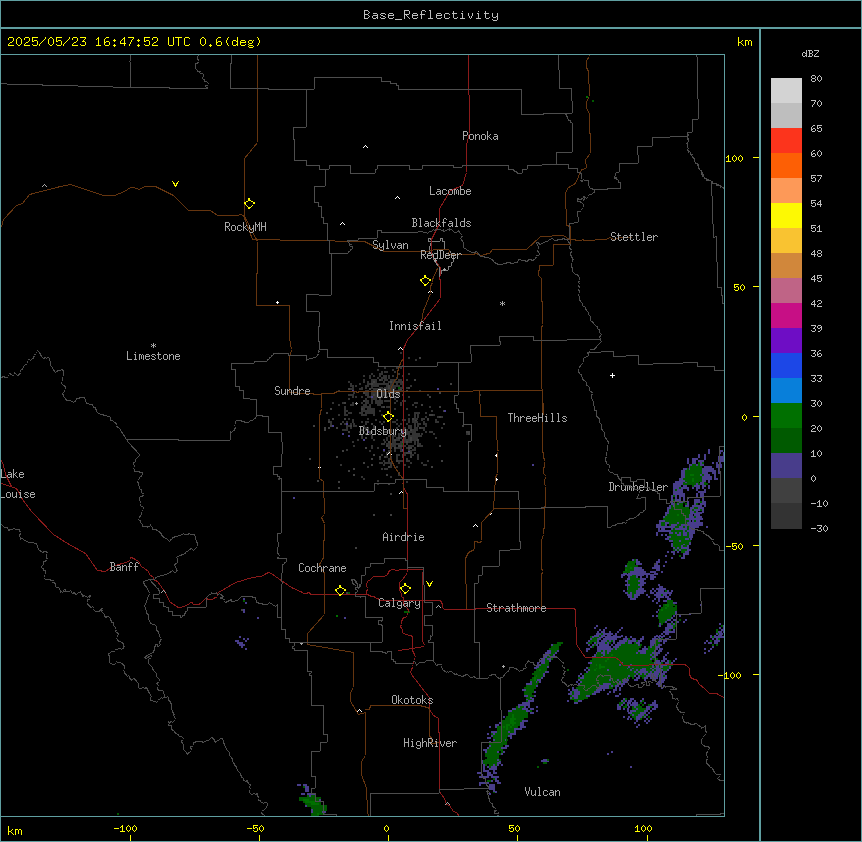Click the Okotoks label
The width and height of the screenshot is (862, 842).
[412, 700]
